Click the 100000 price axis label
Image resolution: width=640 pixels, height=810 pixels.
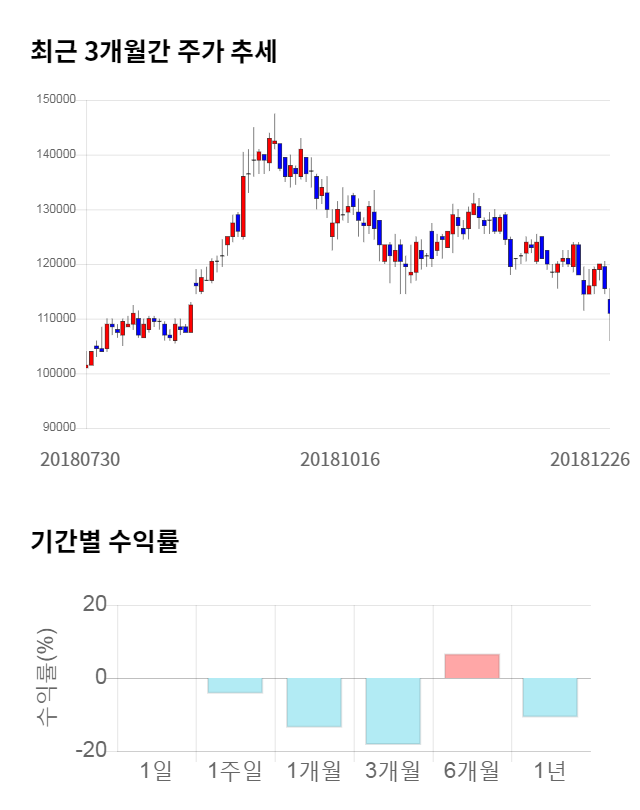tap(55, 374)
